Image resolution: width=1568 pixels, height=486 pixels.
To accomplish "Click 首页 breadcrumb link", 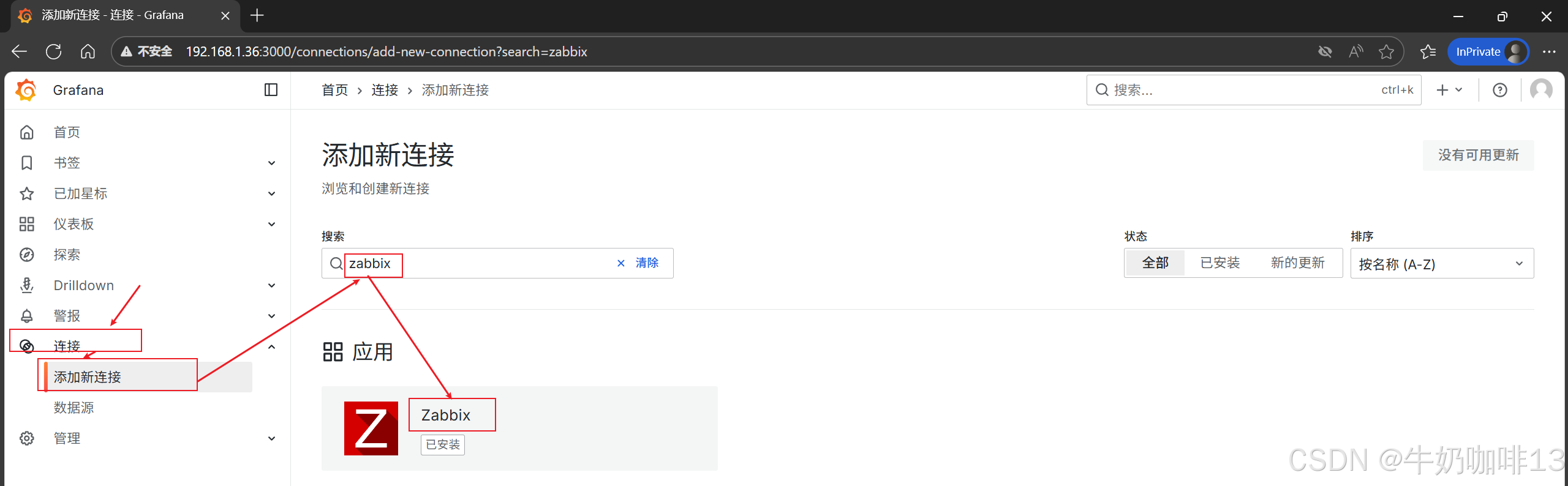I will click(x=335, y=90).
